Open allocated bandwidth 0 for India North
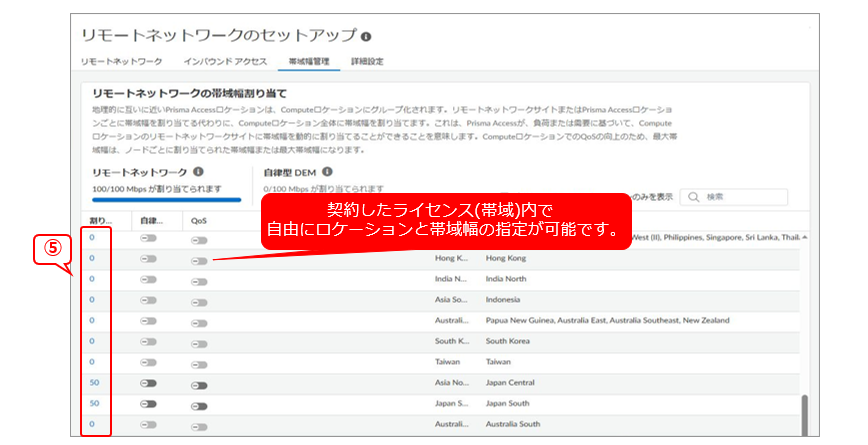The width and height of the screenshot is (868, 445). (x=92, y=279)
